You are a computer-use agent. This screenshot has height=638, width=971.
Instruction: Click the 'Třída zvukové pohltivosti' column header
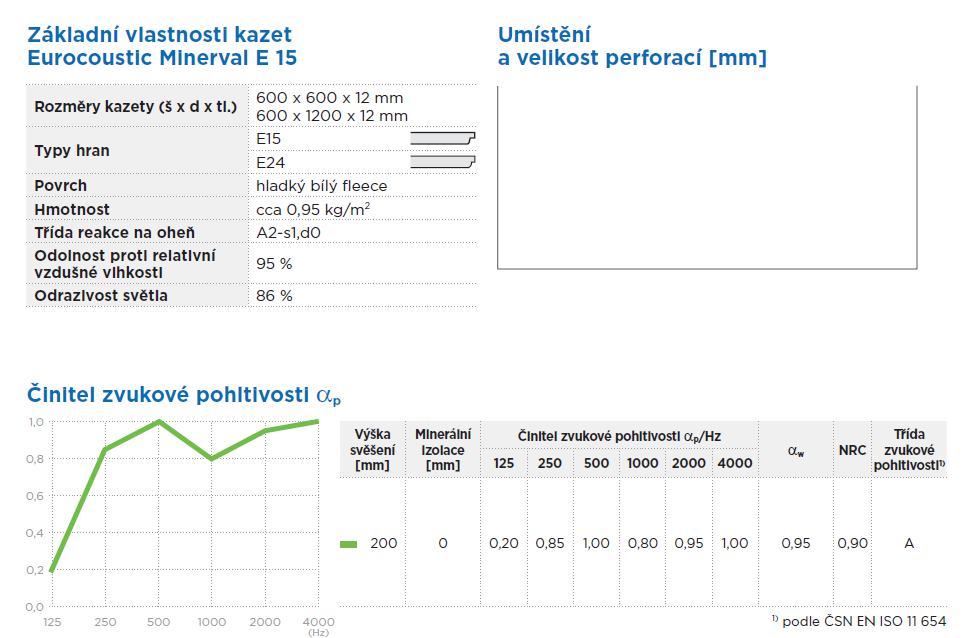909,450
